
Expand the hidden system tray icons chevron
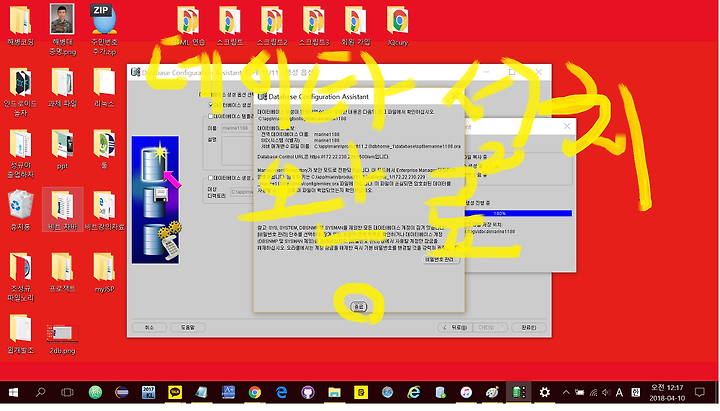point(566,393)
